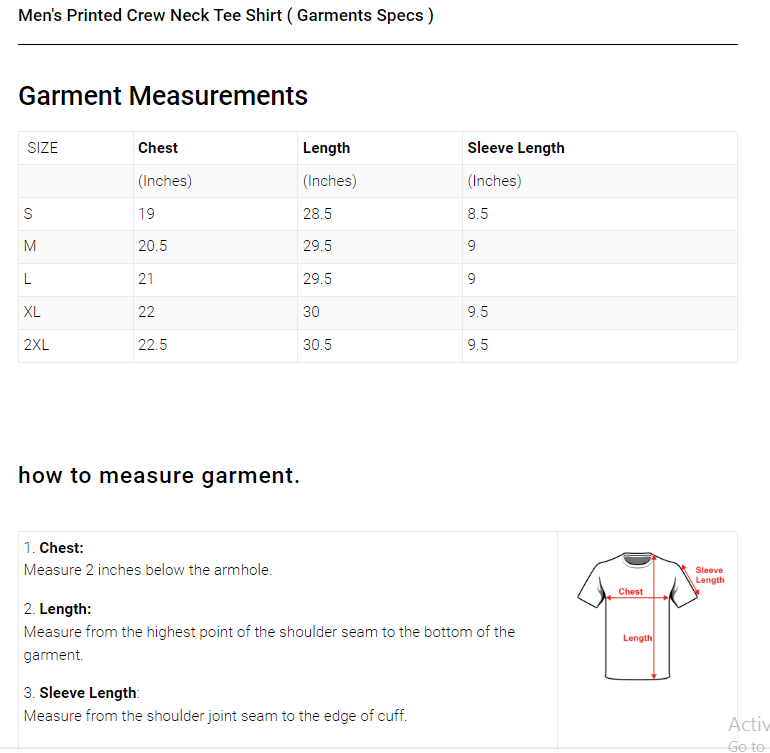Image resolution: width=770 pixels, height=753 pixels.
Task: Click the red Length label inside the shirt diagram
Action: pyautogui.click(x=637, y=638)
